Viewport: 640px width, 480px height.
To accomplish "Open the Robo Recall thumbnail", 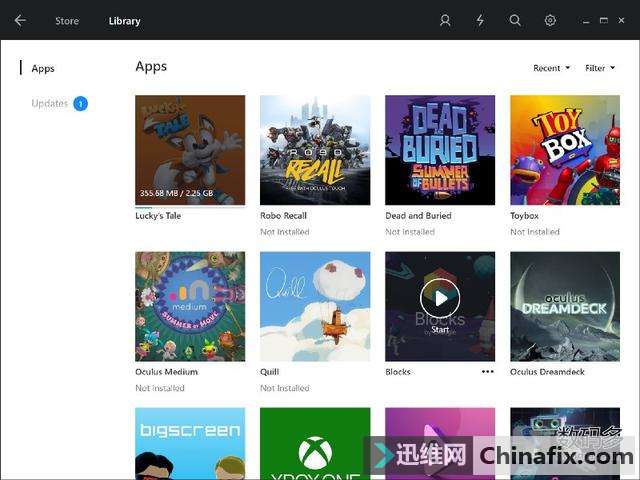I will (315, 150).
